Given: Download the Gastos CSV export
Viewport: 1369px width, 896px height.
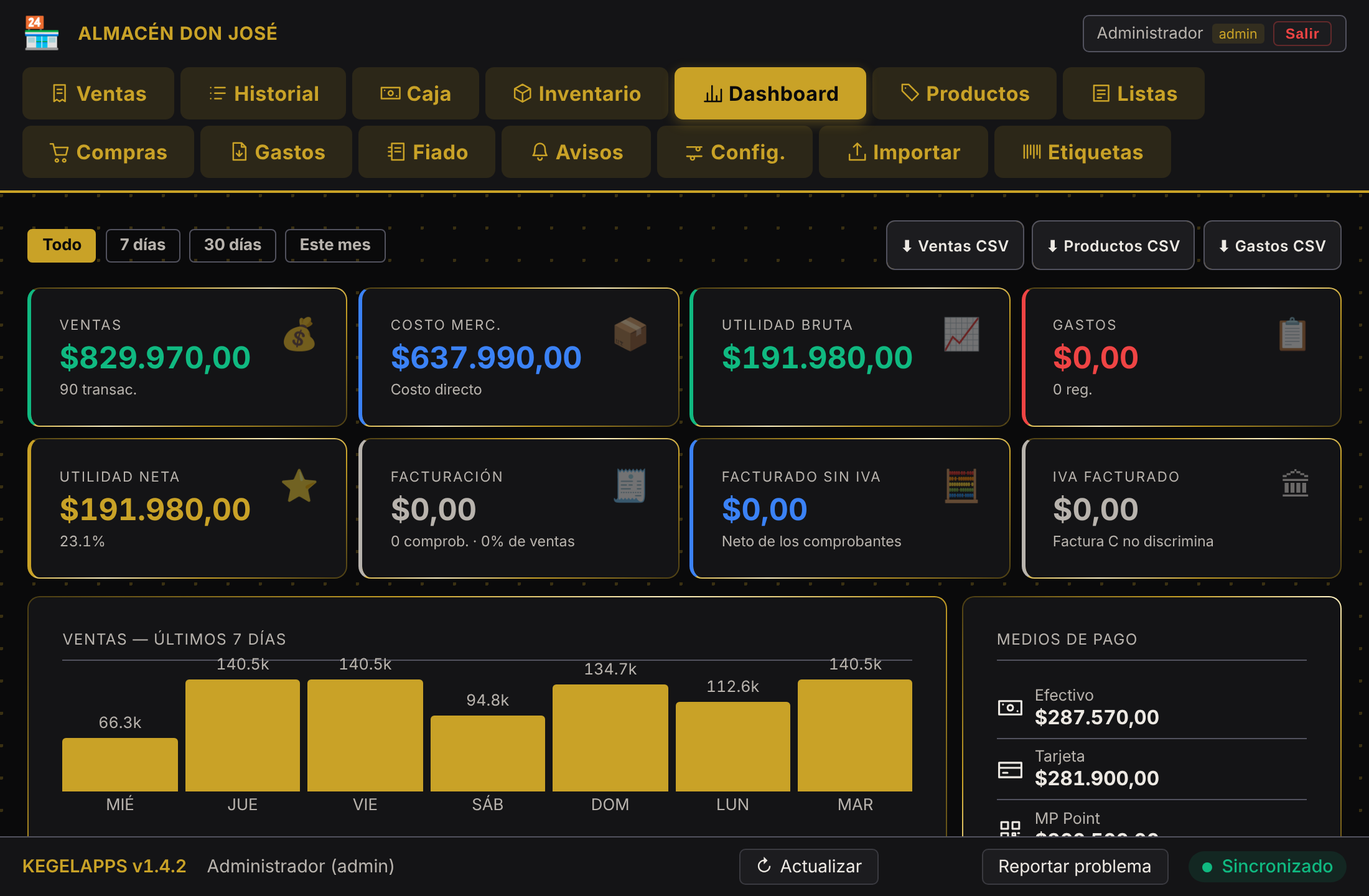Looking at the screenshot, I should coord(1273,245).
